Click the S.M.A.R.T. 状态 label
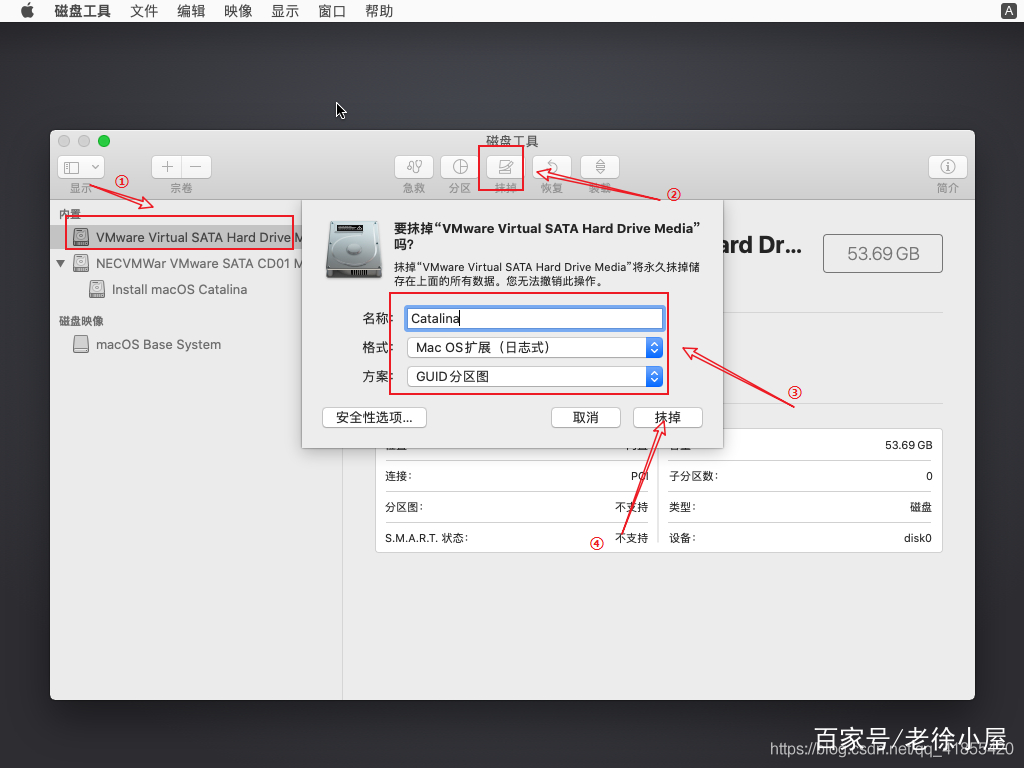This screenshot has width=1024, height=768. click(426, 538)
